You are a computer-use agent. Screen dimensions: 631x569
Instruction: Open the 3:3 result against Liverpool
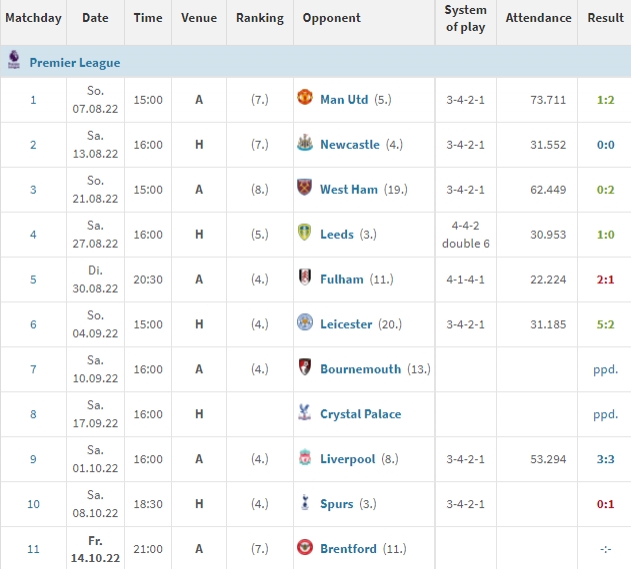tap(605, 459)
